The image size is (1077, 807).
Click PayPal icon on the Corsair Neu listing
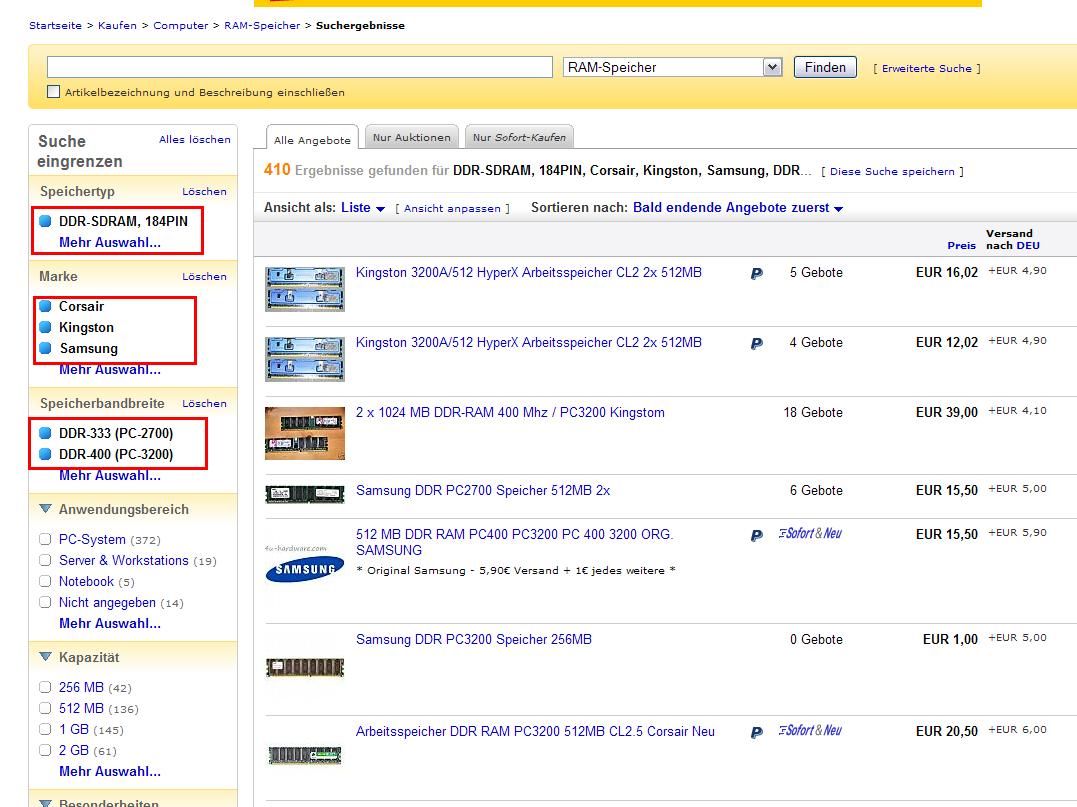(x=756, y=732)
